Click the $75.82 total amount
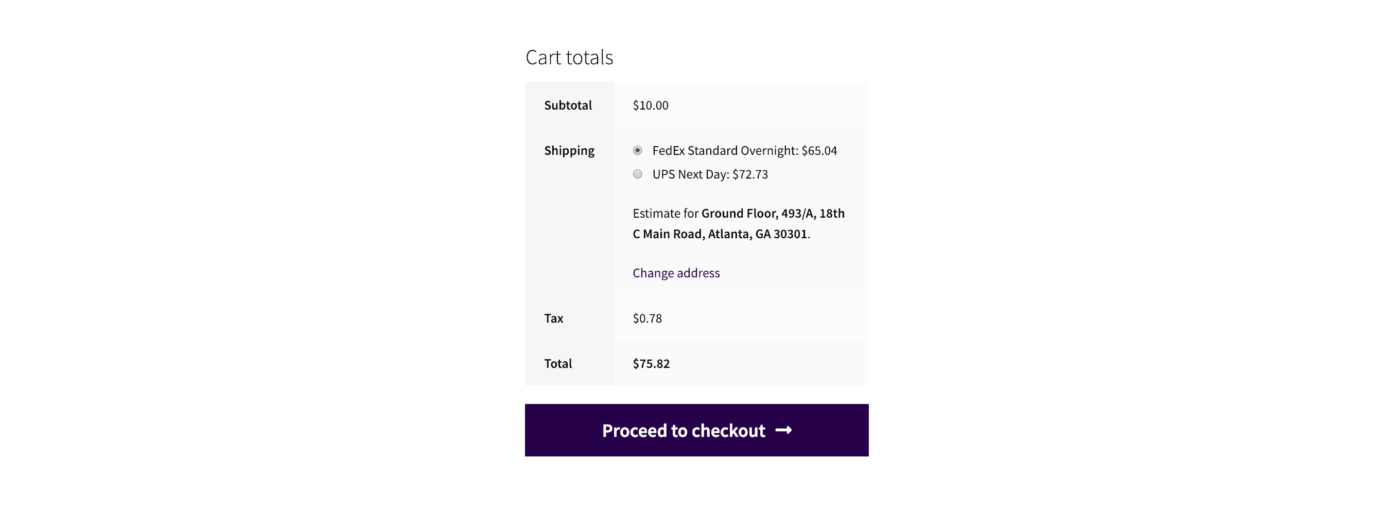 click(651, 364)
